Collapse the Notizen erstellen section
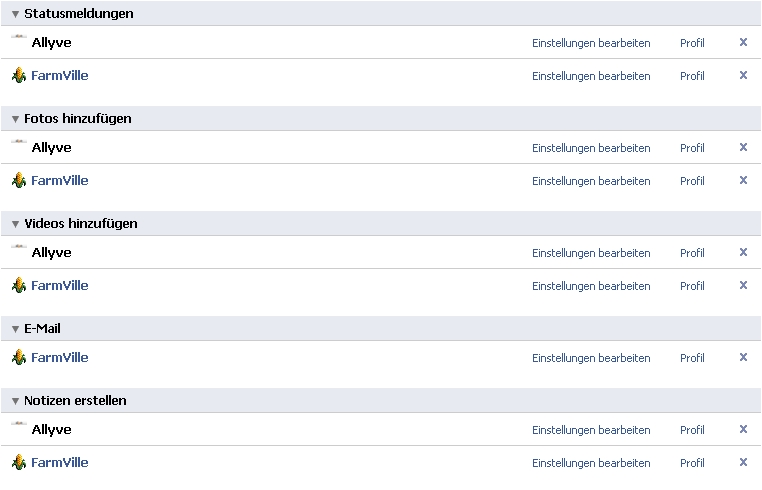 tap(15, 401)
